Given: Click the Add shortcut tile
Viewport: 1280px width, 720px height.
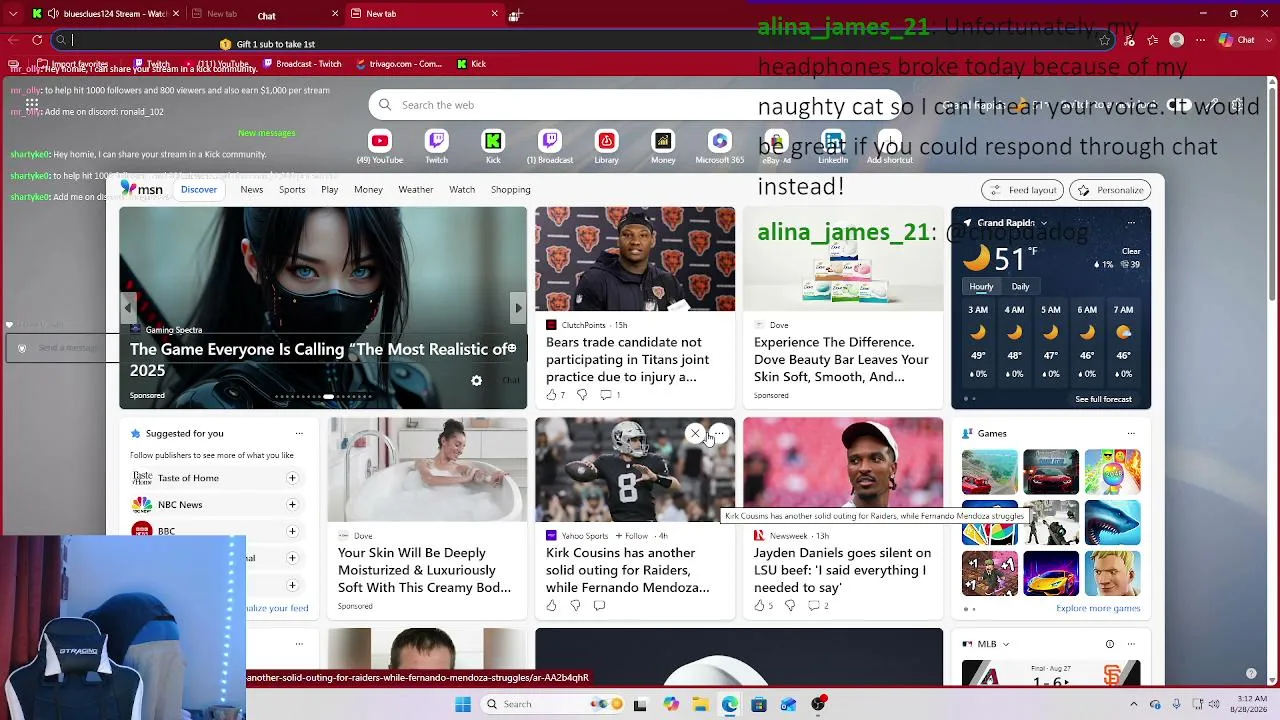Looking at the screenshot, I should point(890,146).
